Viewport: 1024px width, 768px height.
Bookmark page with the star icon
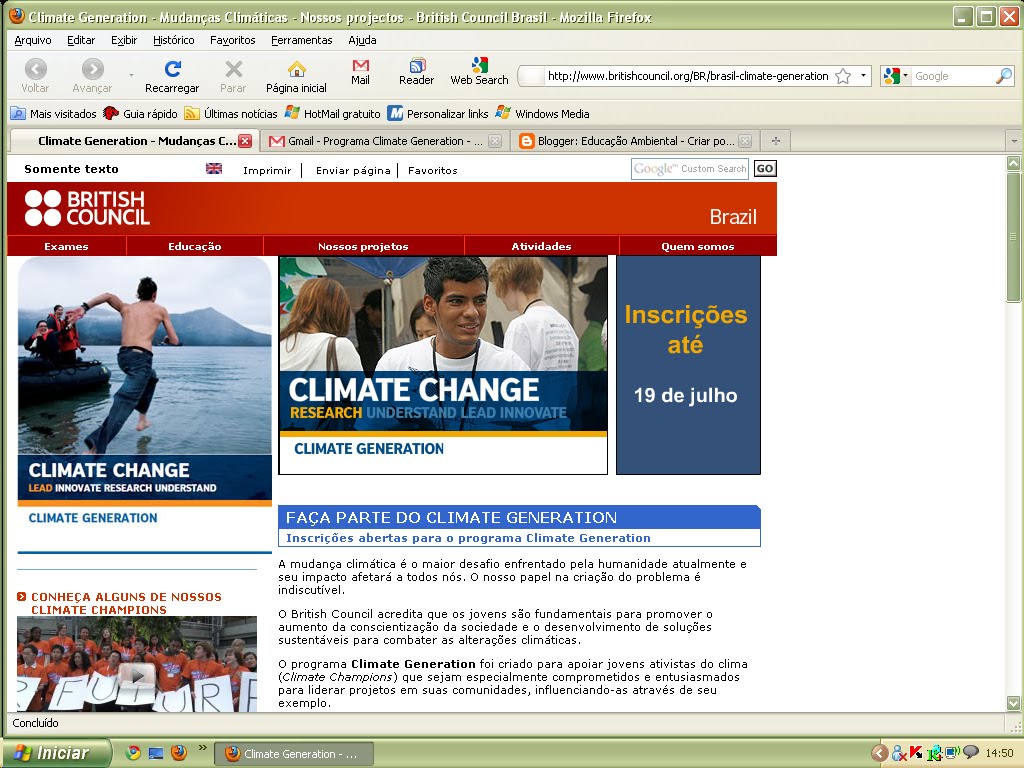click(x=843, y=76)
